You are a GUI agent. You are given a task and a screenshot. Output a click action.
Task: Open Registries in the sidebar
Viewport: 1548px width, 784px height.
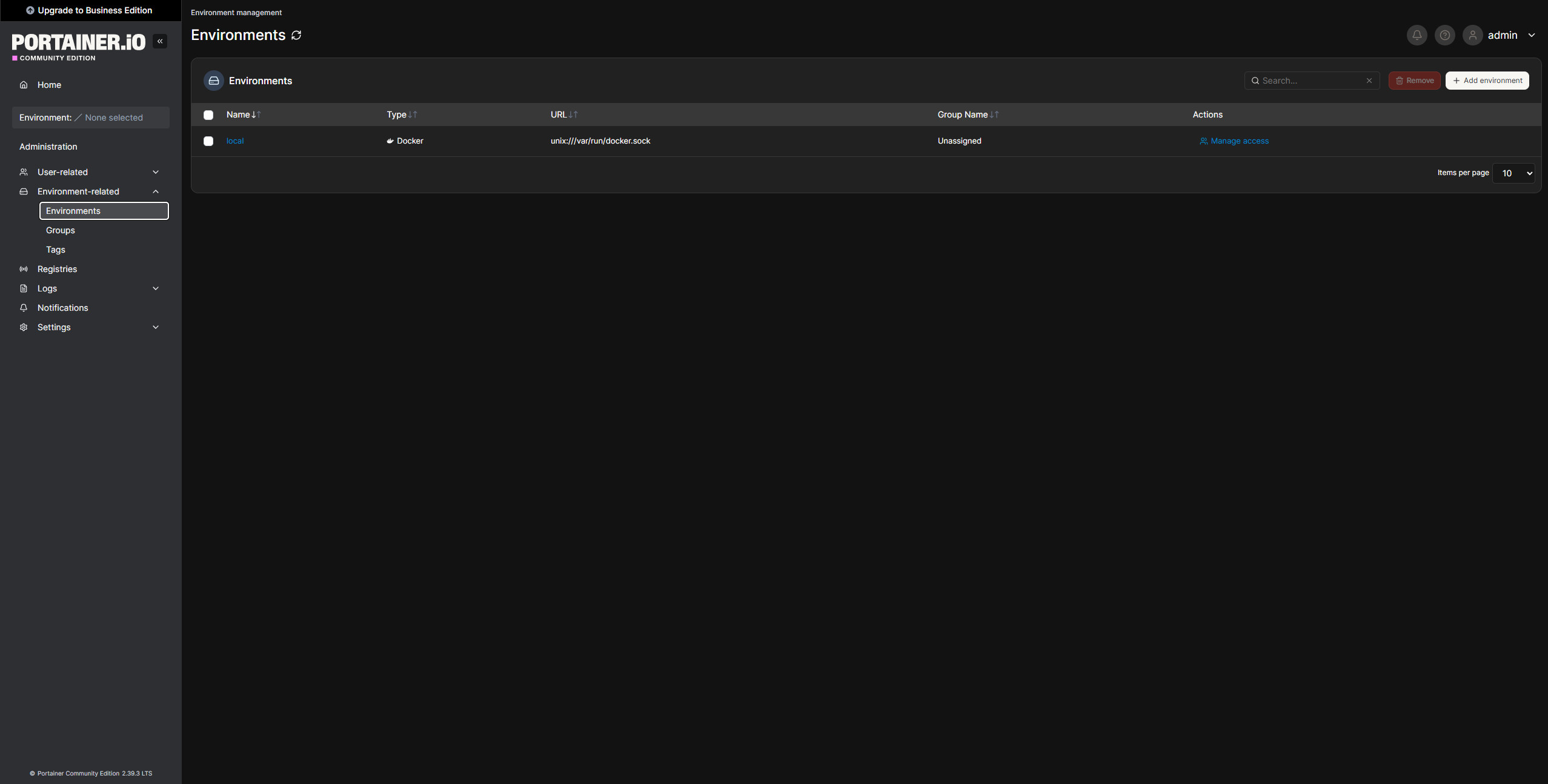click(x=91, y=269)
